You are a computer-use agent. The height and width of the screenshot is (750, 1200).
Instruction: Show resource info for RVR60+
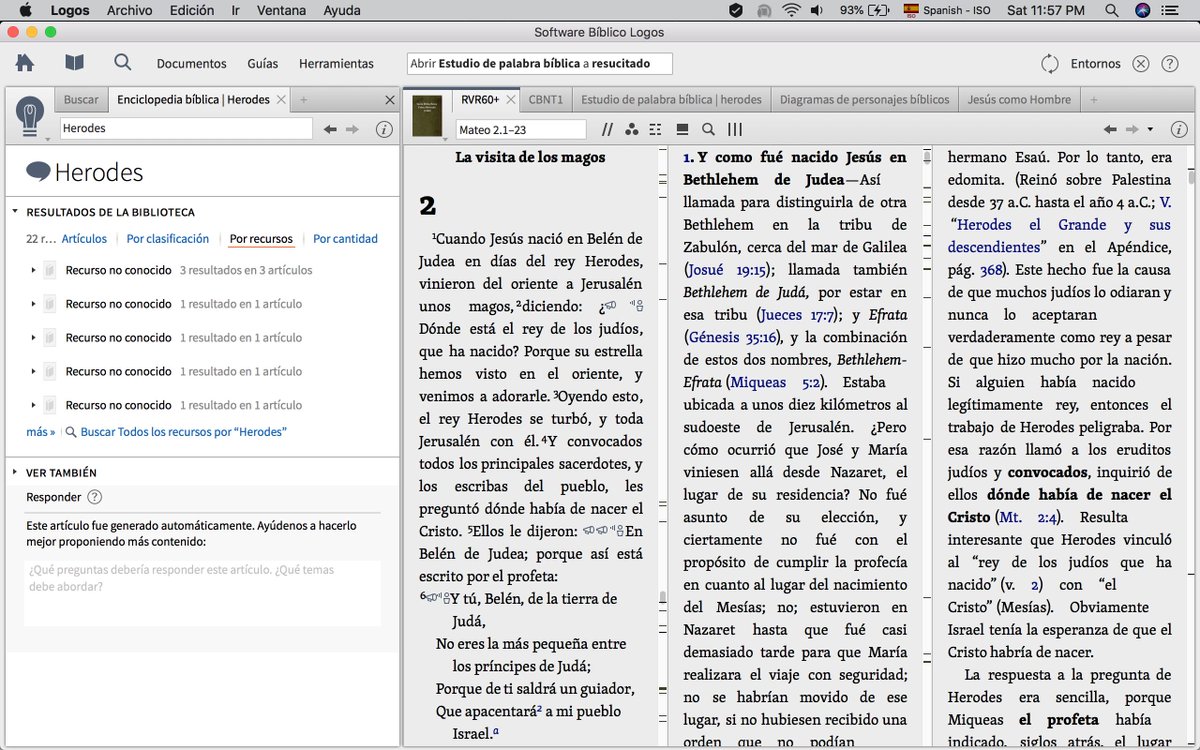tap(1179, 129)
